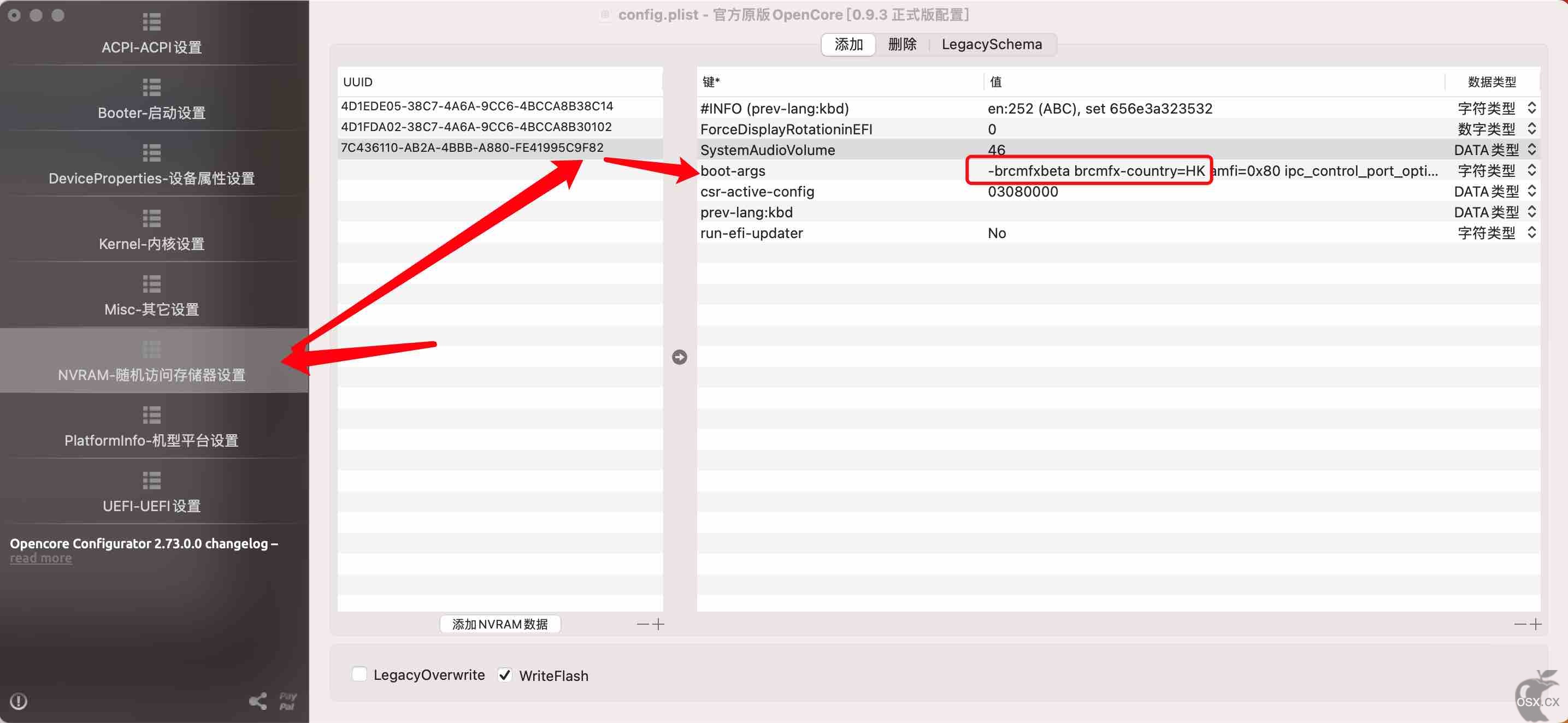Select the SystemAudioVolume key
This screenshot has width=1568, height=723.
[x=768, y=150]
